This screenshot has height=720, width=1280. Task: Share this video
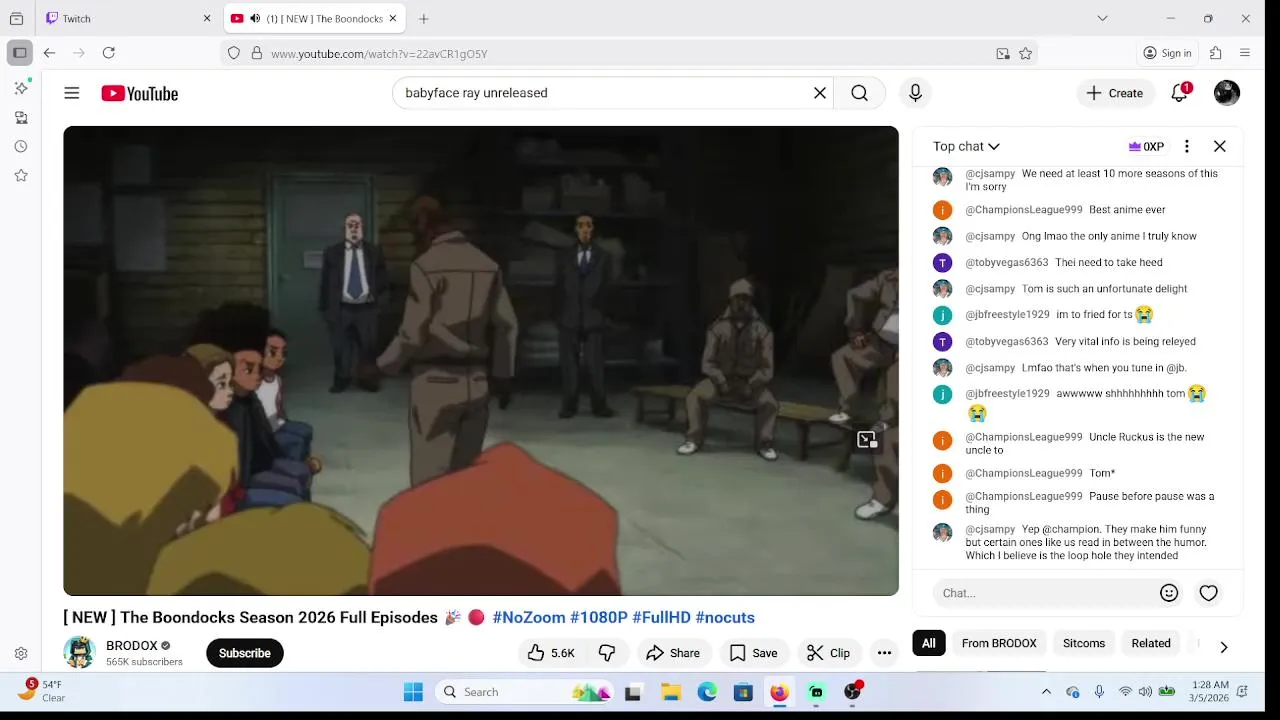[x=673, y=653]
